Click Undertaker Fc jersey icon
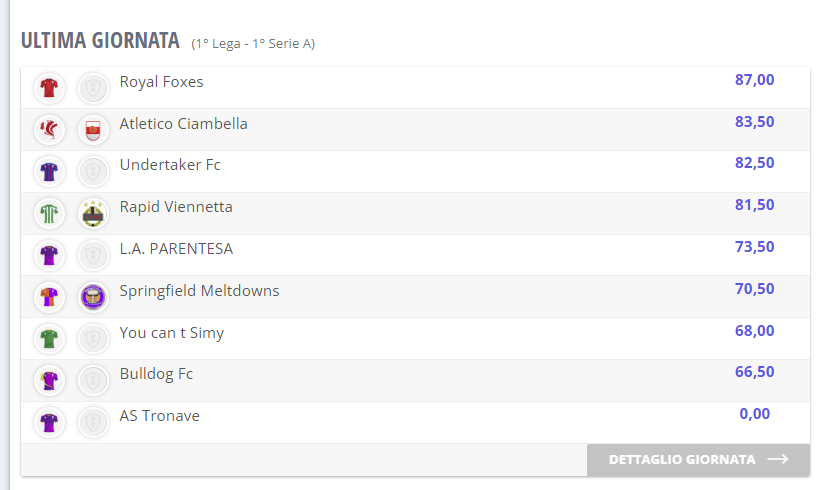This screenshot has height=490, width=828. 49,172
